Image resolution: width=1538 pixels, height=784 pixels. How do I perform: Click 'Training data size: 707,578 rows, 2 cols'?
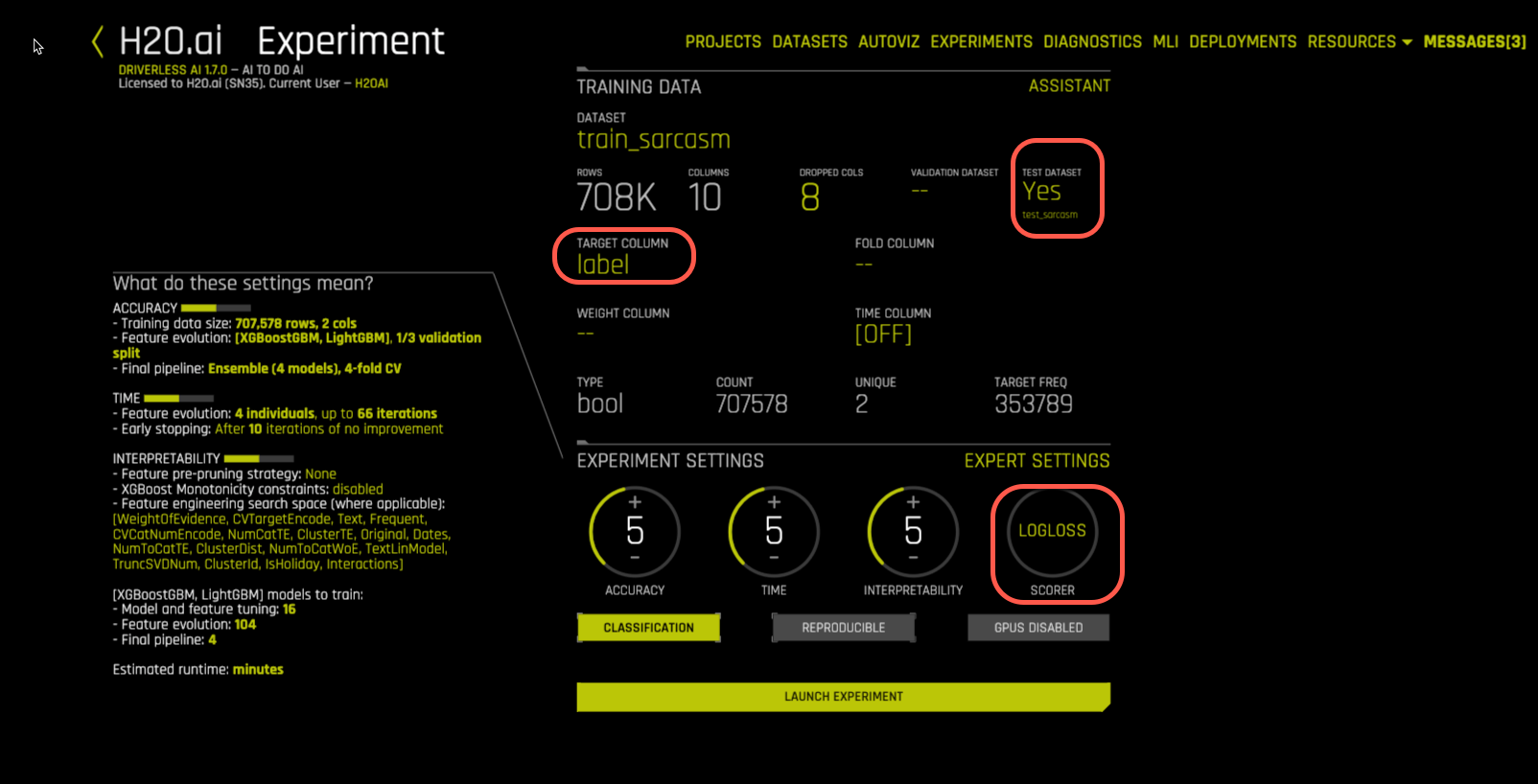point(235,324)
